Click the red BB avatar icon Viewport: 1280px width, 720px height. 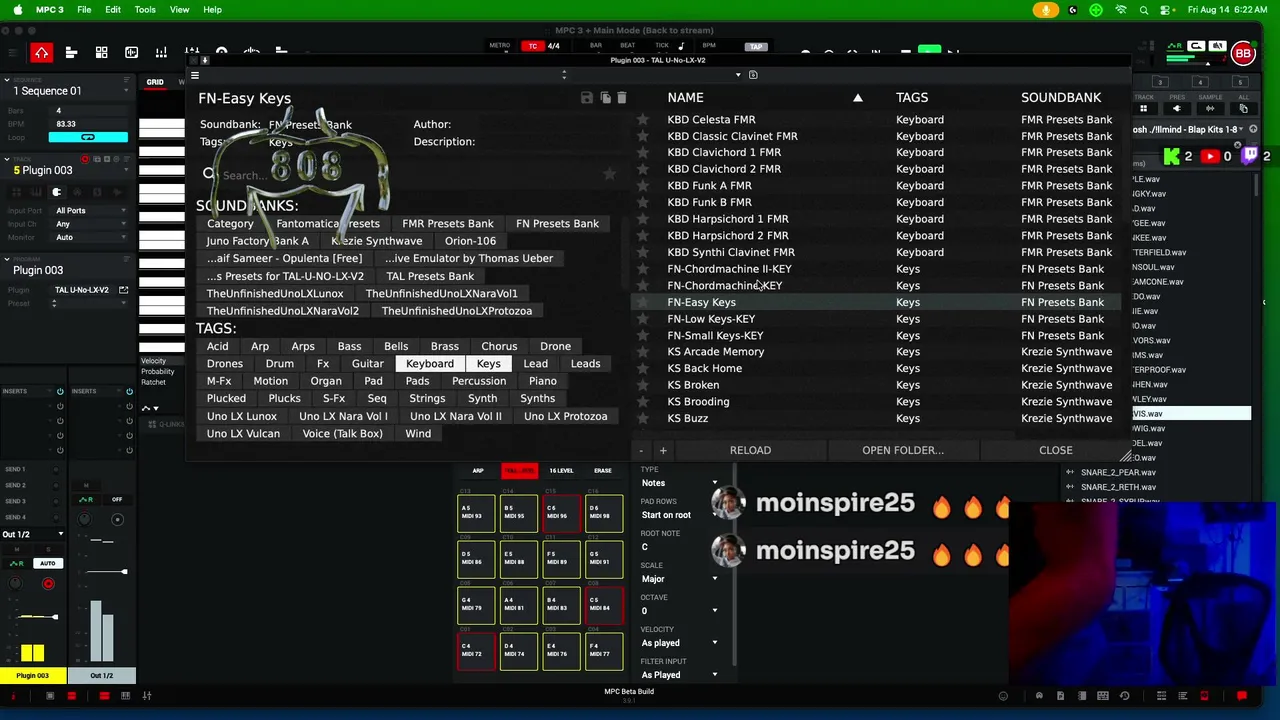coord(1243,54)
